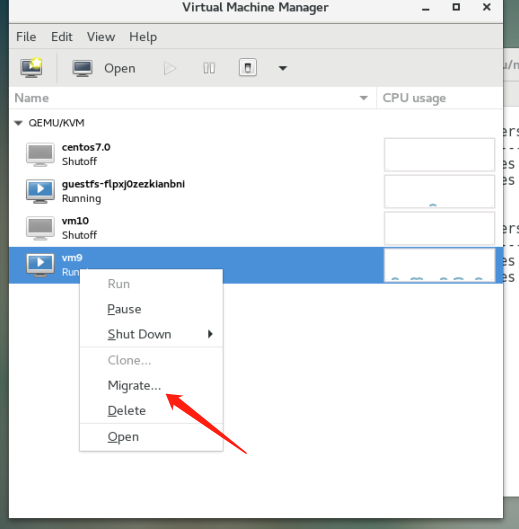519x529 pixels.
Task: Choose Pause in the context menu
Action: (151, 309)
